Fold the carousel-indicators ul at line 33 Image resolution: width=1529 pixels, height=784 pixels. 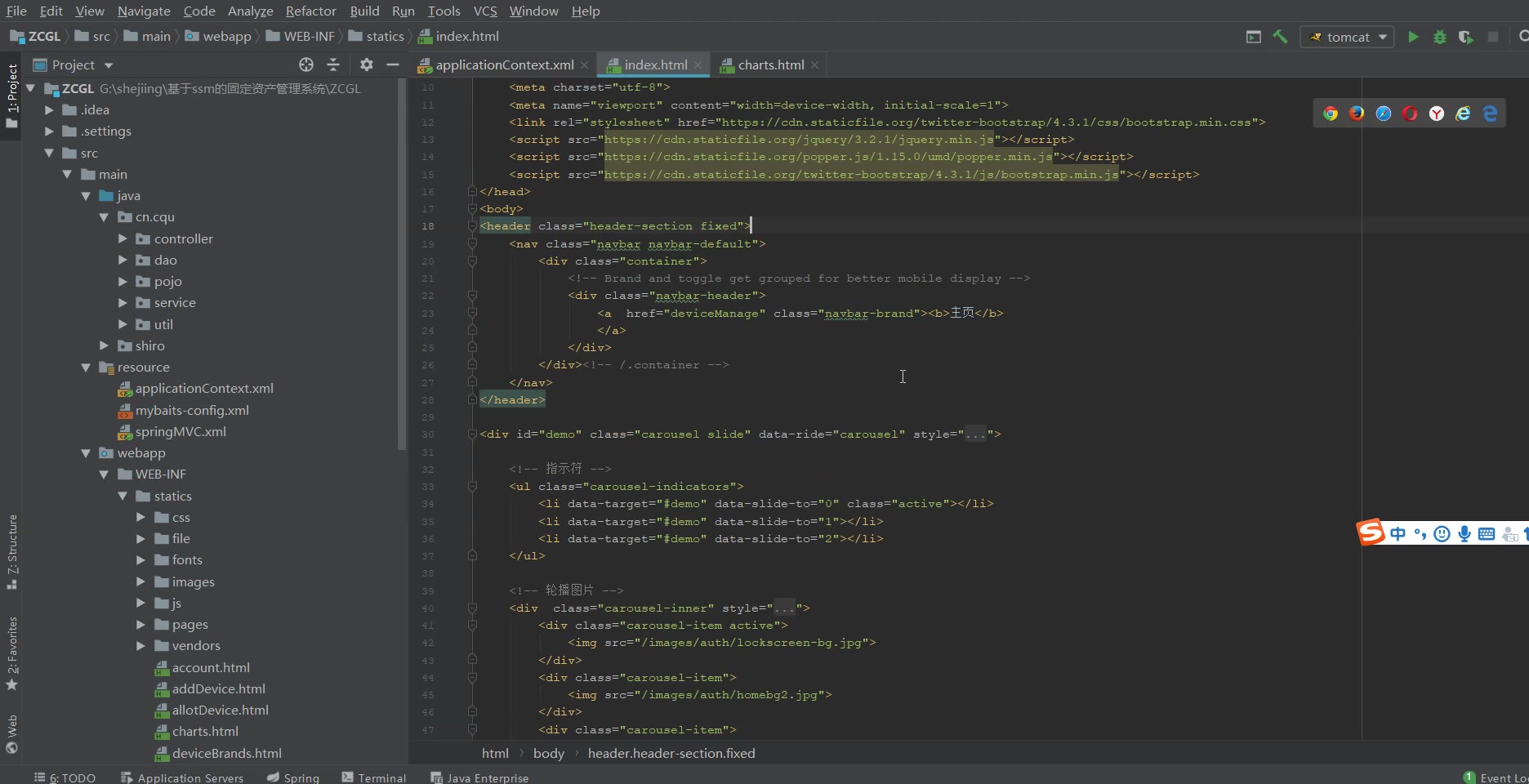pyautogui.click(x=472, y=486)
